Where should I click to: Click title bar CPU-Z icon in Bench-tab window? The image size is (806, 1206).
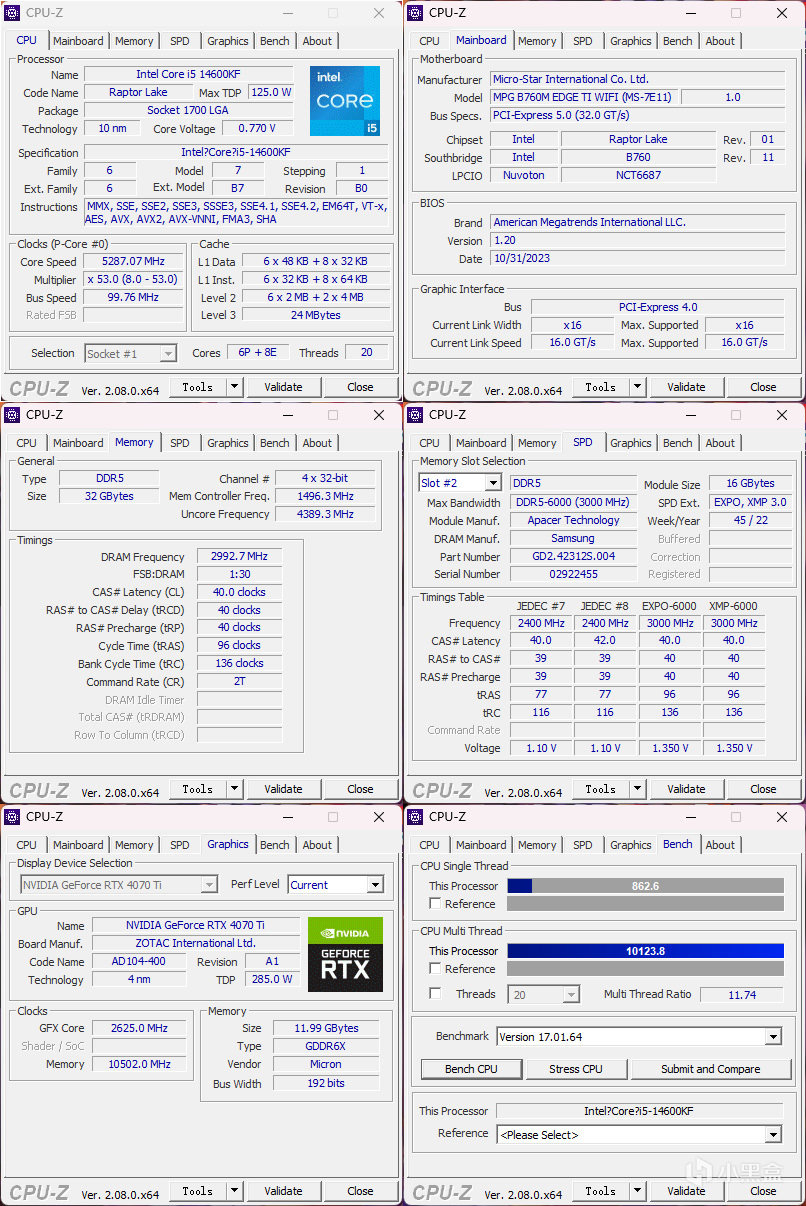[x=415, y=817]
